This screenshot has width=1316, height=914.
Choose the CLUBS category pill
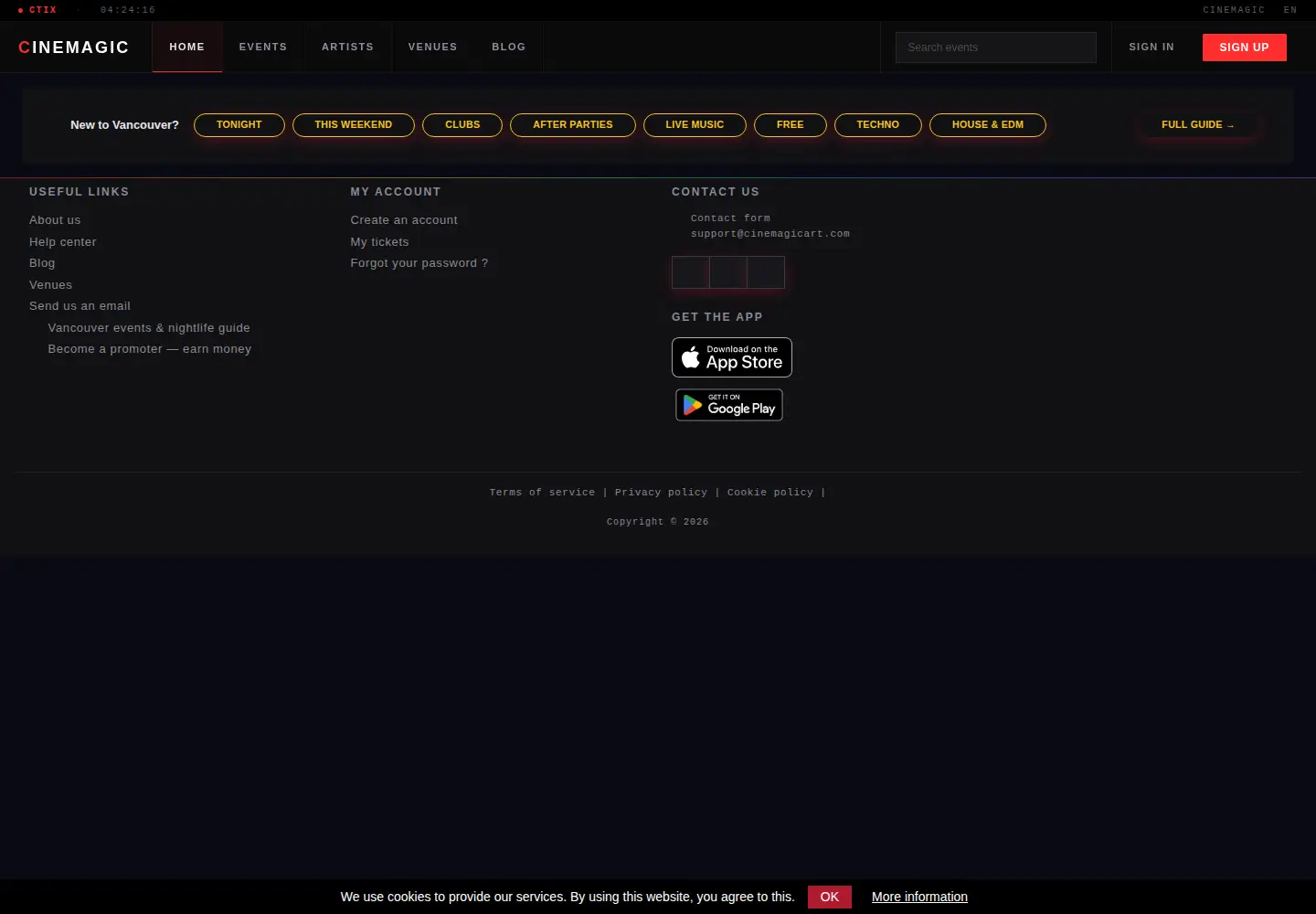tap(462, 125)
